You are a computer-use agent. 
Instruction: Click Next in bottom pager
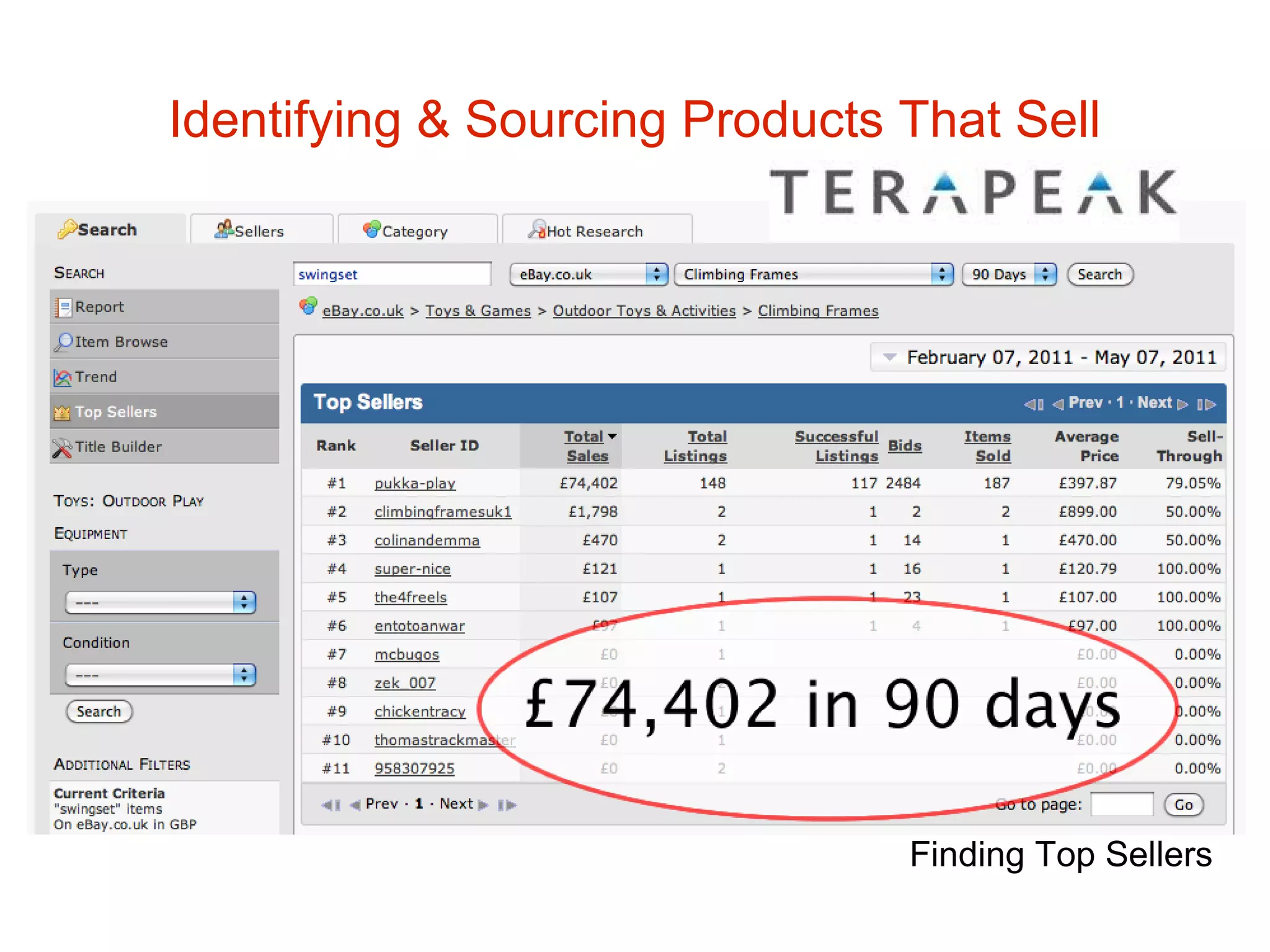pyautogui.click(x=464, y=804)
